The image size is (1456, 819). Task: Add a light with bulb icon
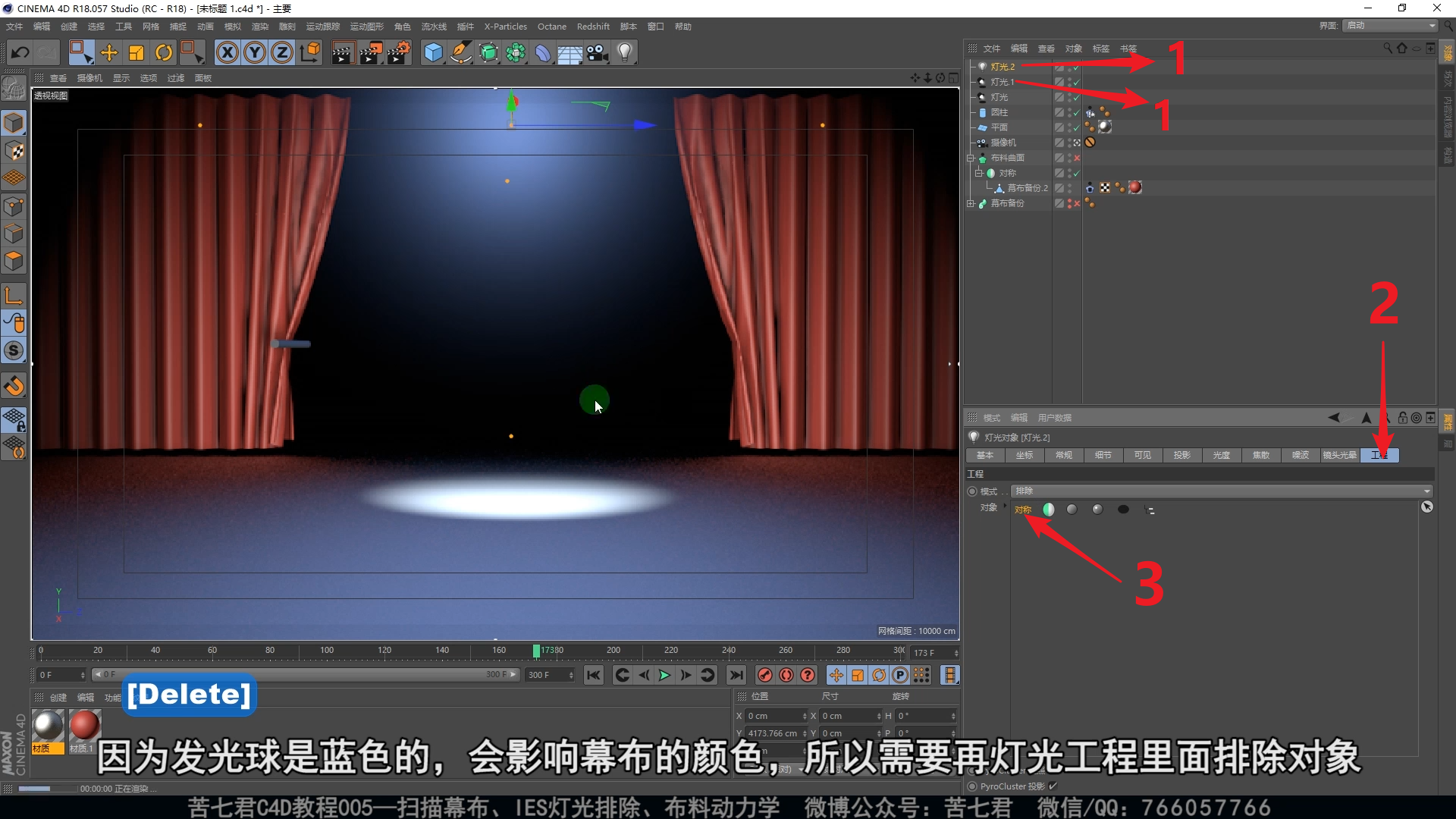point(625,52)
